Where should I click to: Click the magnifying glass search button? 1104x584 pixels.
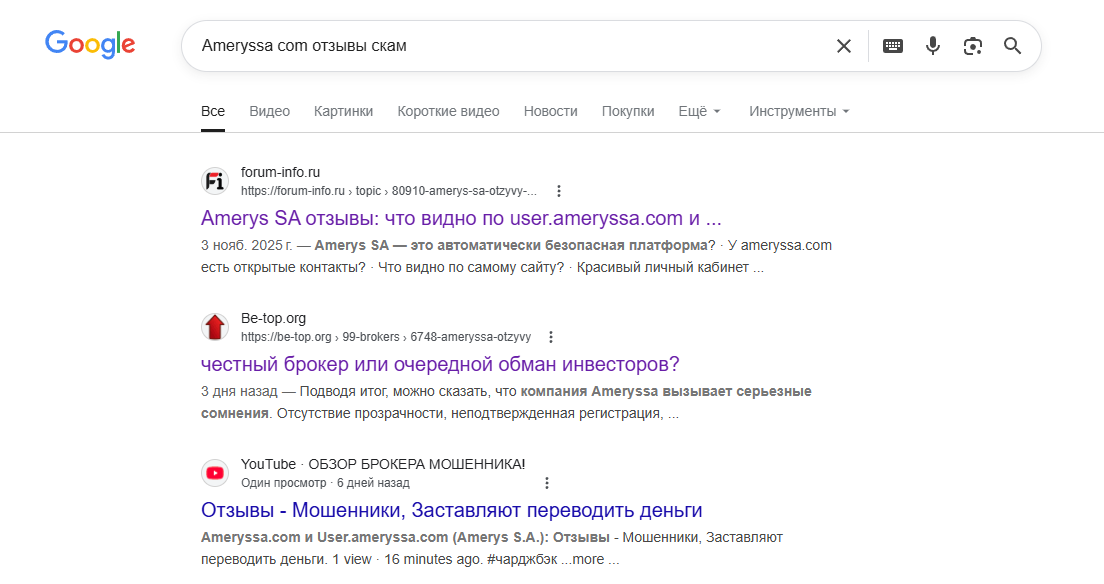pos(1012,46)
